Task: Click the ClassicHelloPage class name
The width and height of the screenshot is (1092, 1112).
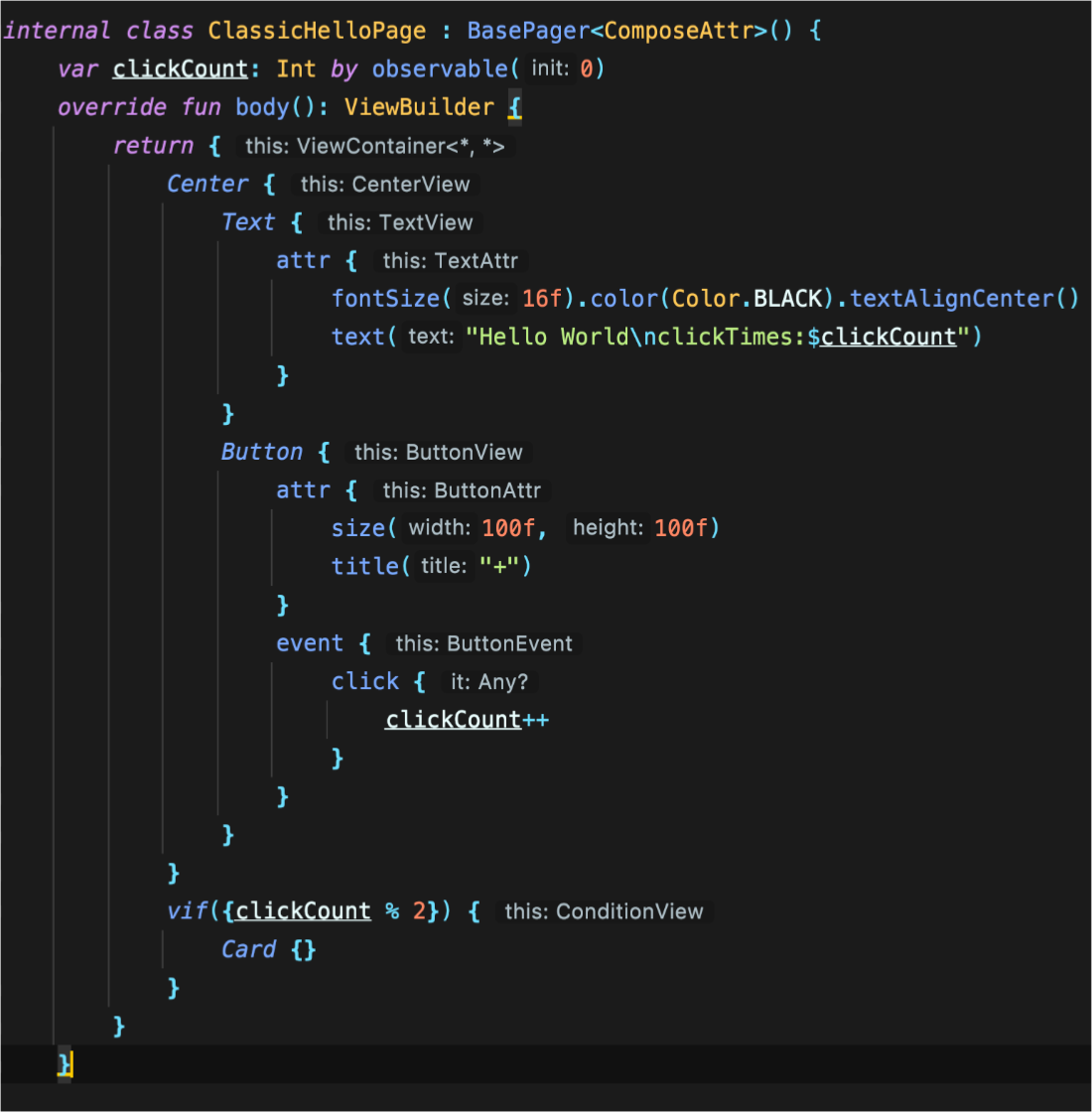Action: [317, 31]
